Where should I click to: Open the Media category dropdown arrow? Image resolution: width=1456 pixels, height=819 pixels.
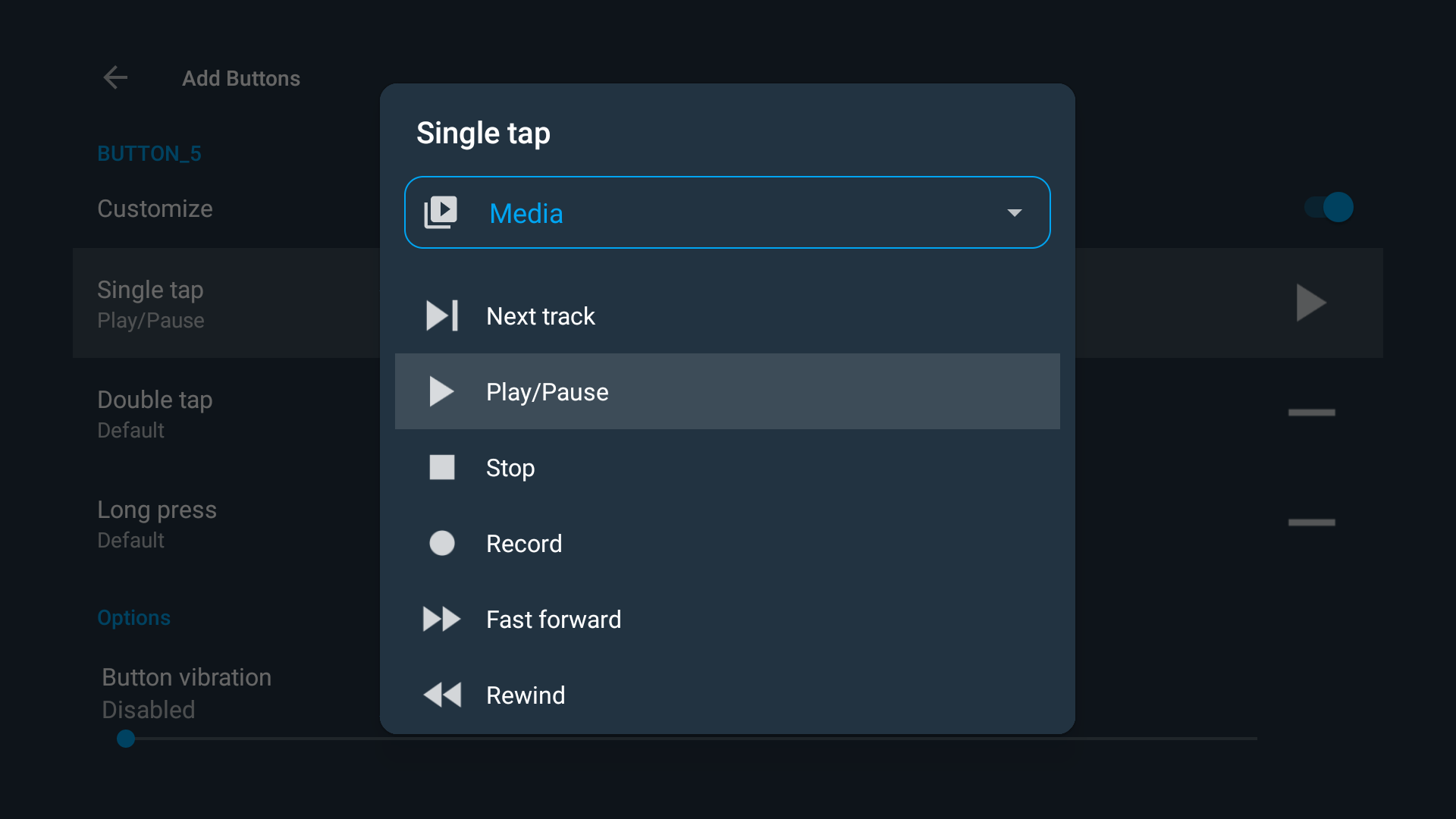[1015, 213]
